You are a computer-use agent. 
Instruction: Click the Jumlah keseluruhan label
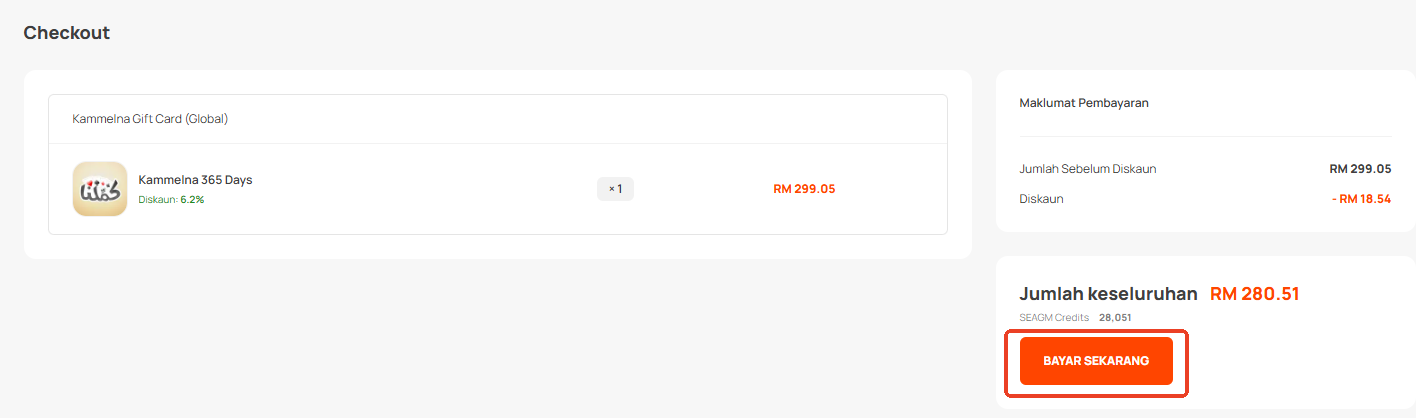[x=1108, y=294]
